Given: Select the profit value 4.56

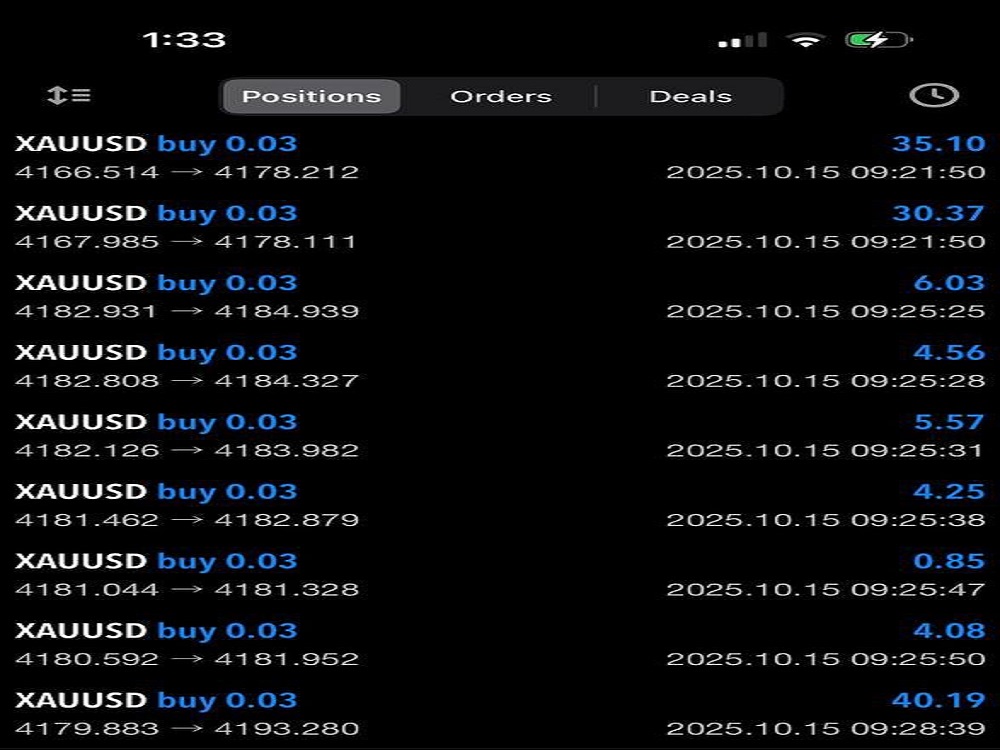Looking at the screenshot, I should pos(950,352).
